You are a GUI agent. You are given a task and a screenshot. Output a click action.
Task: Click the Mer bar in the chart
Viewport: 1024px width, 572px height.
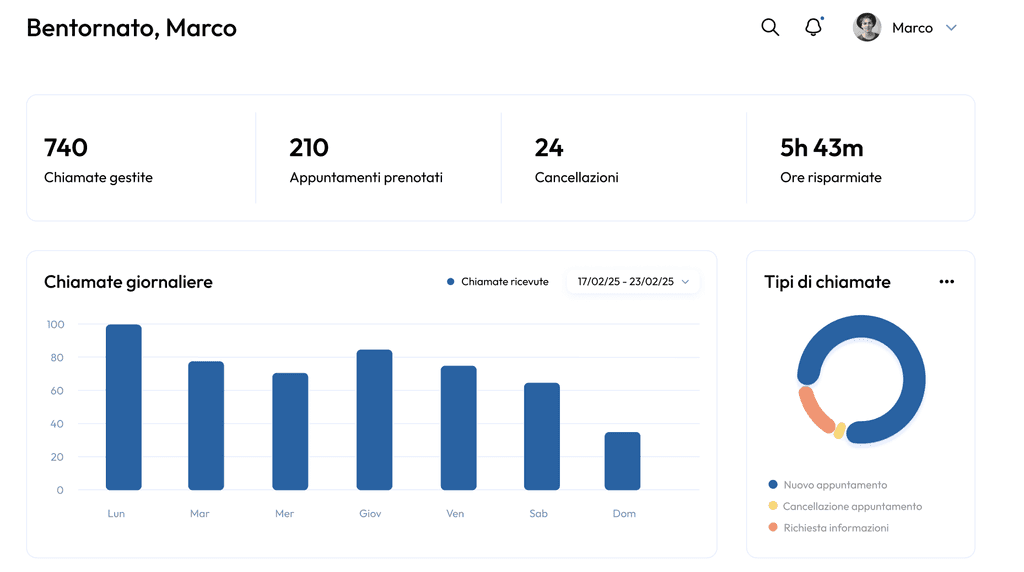(x=290, y=431)
